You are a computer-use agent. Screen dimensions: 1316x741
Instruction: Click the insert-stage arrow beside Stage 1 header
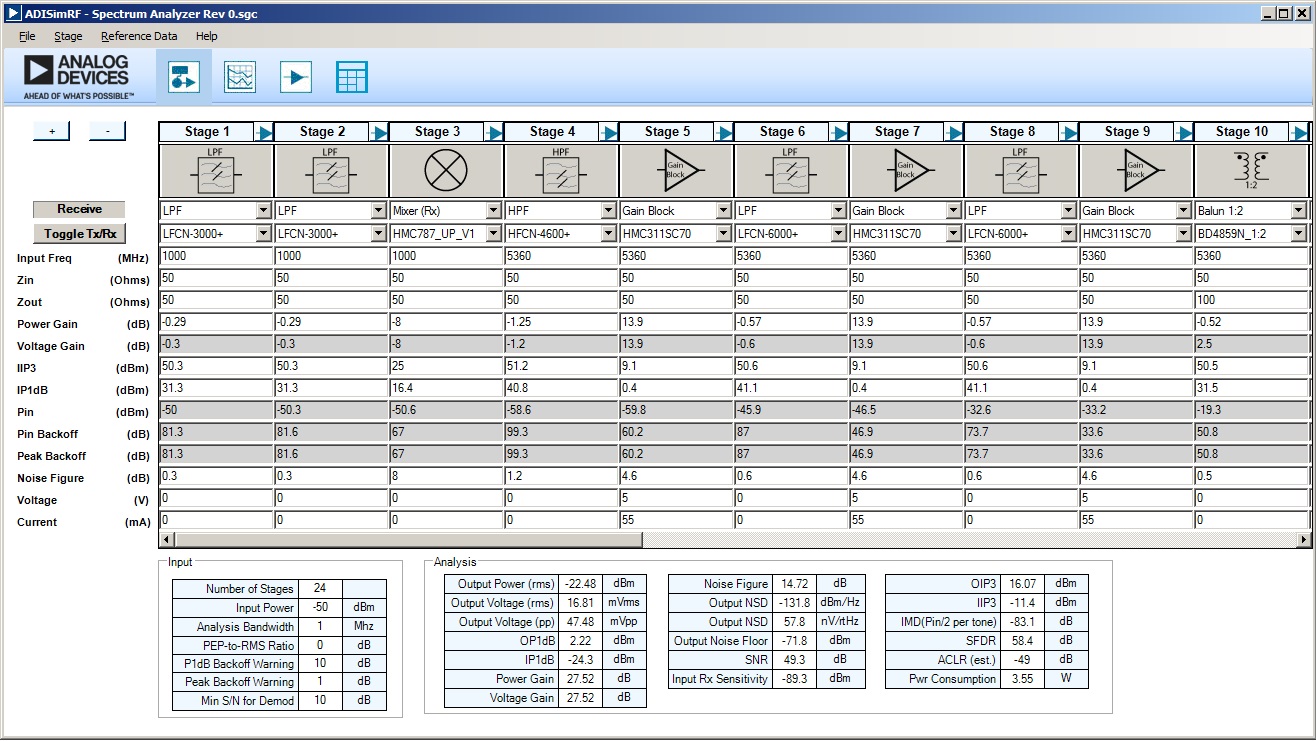pyautogui.click(x=265, y=130)
